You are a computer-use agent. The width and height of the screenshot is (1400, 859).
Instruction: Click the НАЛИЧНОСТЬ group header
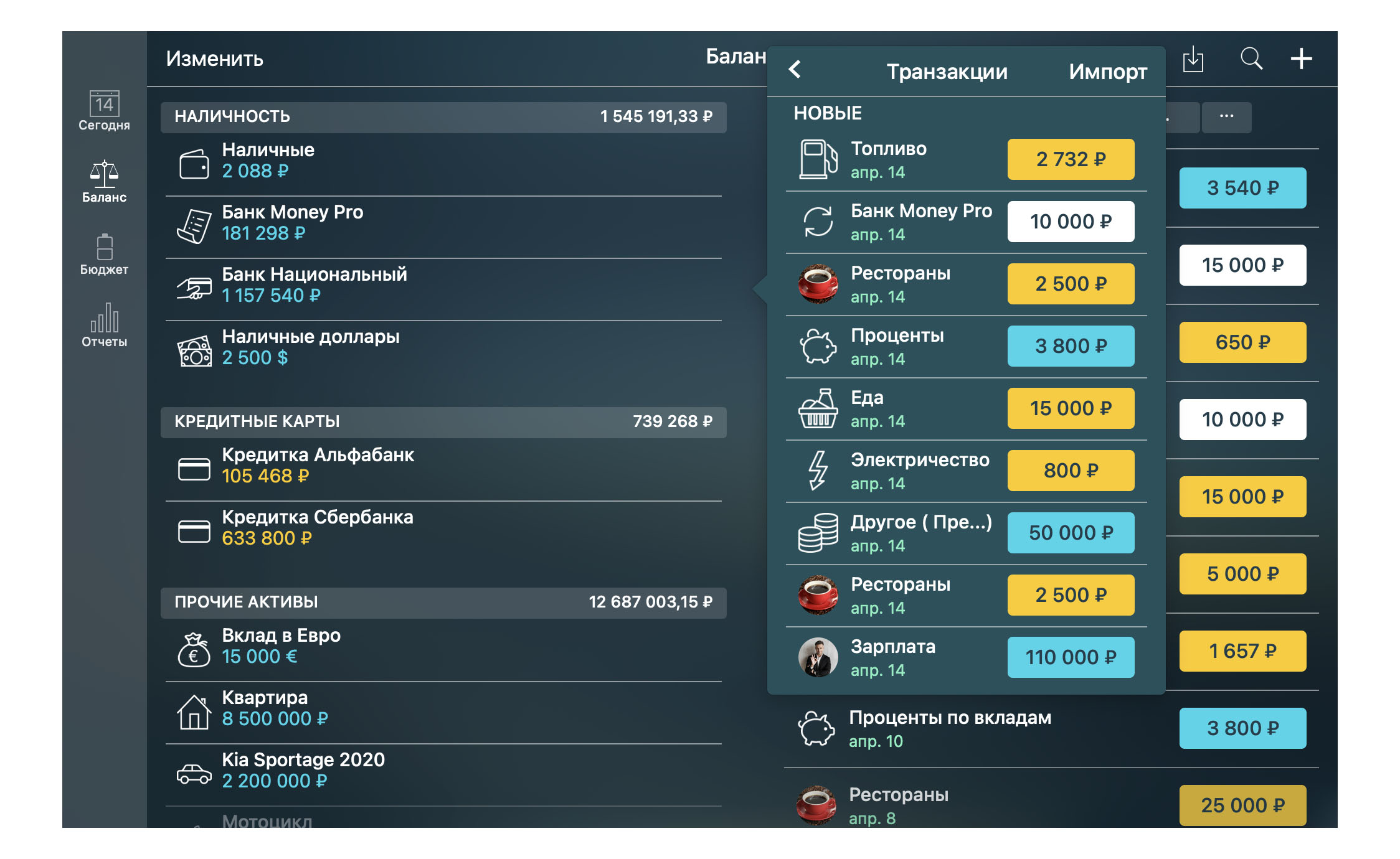[443, 117]
